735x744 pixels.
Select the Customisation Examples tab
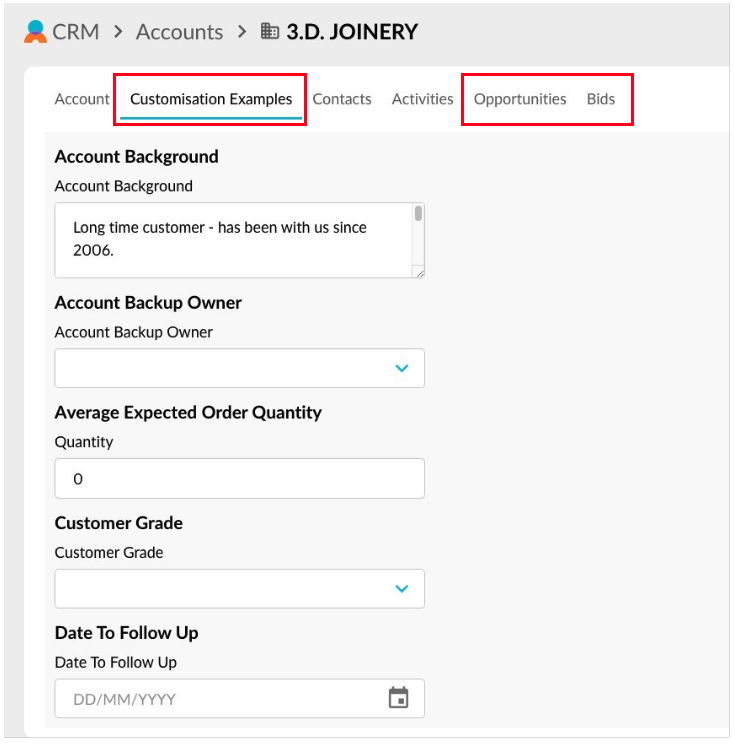(x=211, y=99)
